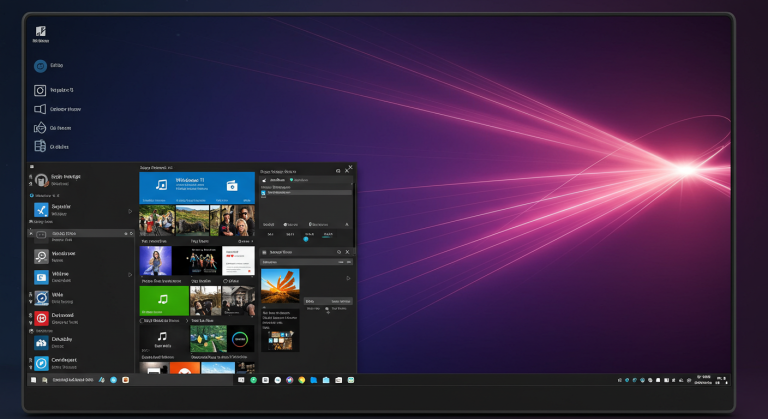Open the green music note tile
The height and width of the screenshot is (419, 768).
164,300
